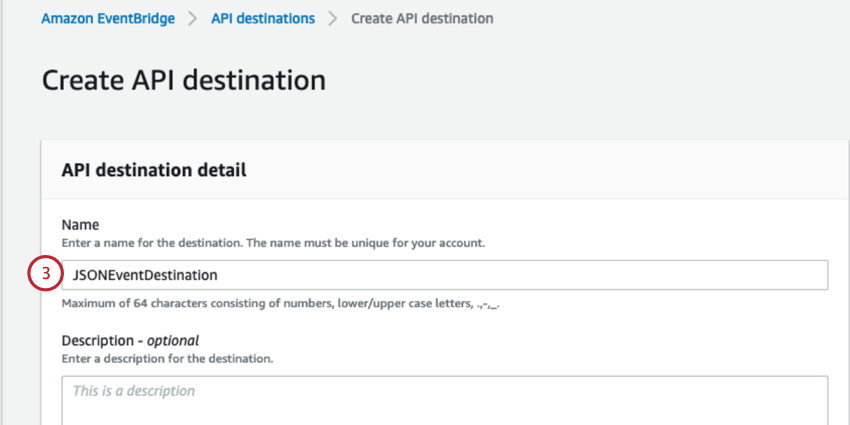
Task: Click inside the Description text area
Action: [x=445, y=400]
